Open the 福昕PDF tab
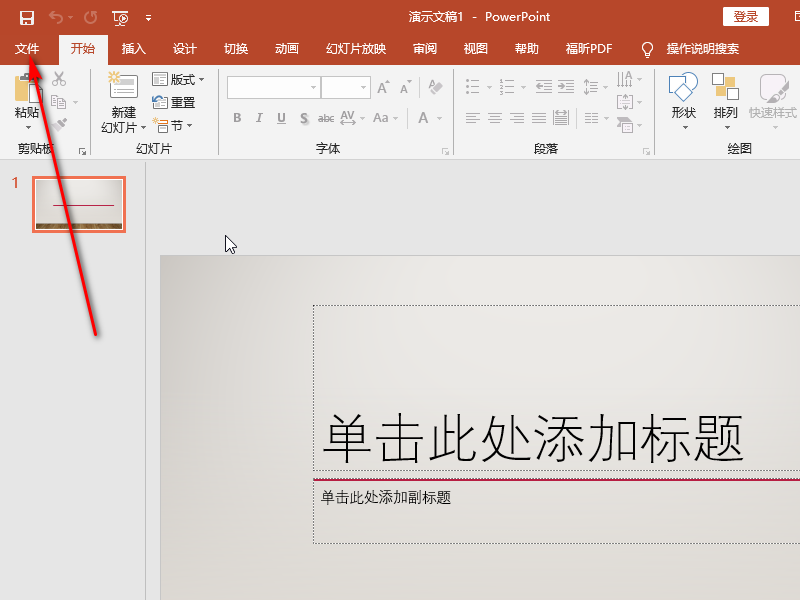The image size is (800, 600). pyautogui.click(x=589, y=48)
